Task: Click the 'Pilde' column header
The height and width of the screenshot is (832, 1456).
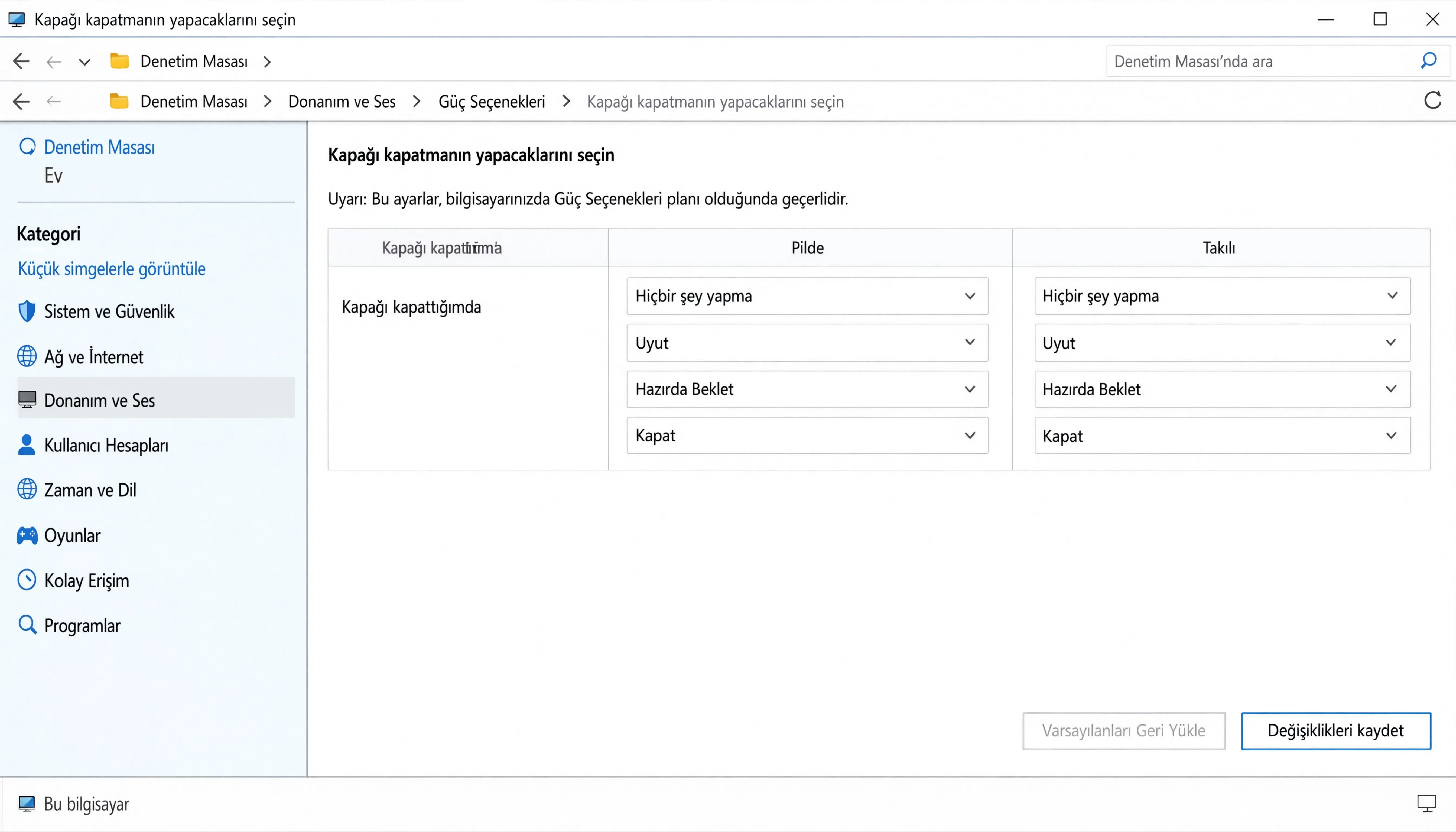Action: [807, 248]
